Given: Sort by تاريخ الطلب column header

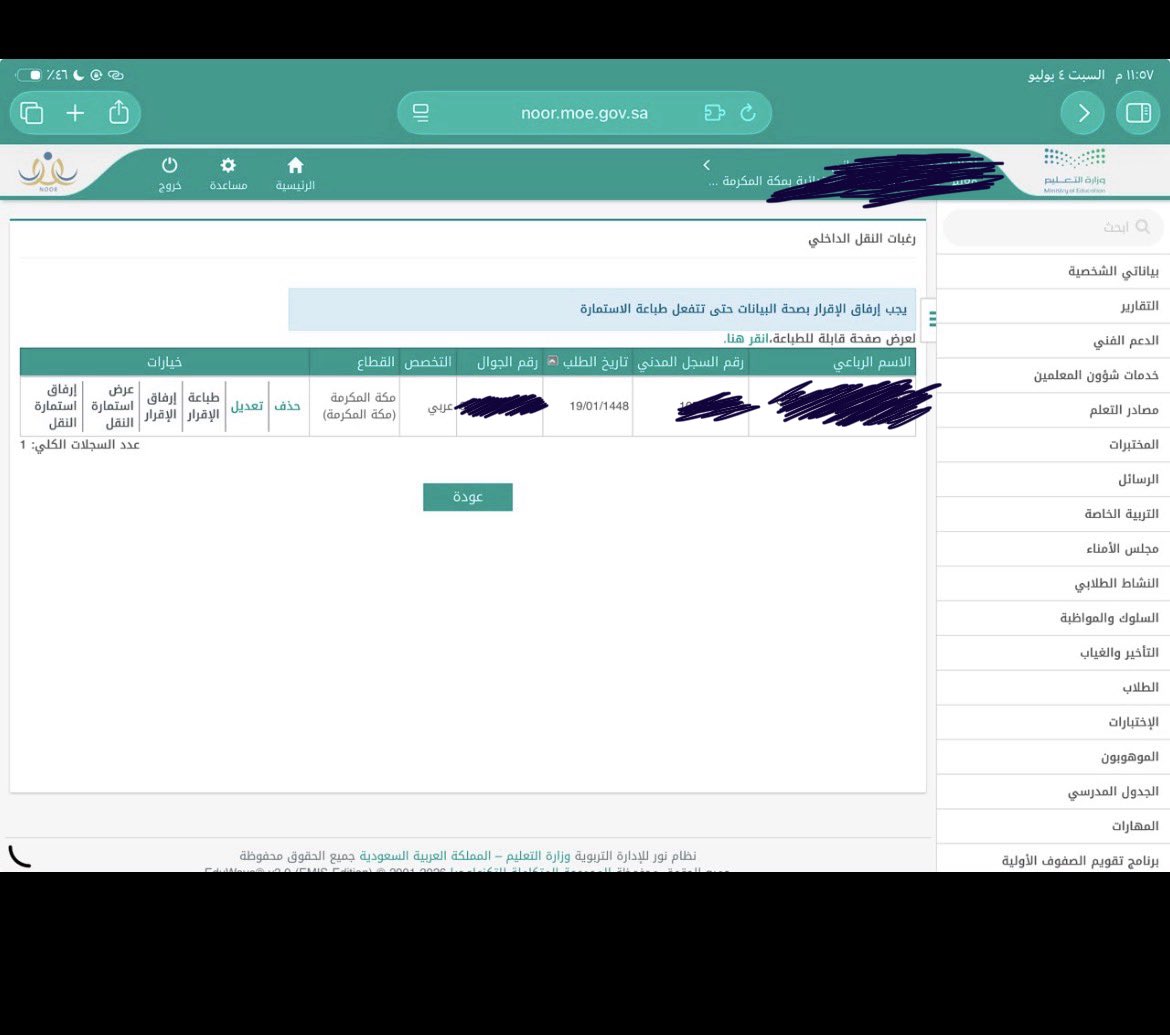Looking at the screenshot, I should pos(595,362).
